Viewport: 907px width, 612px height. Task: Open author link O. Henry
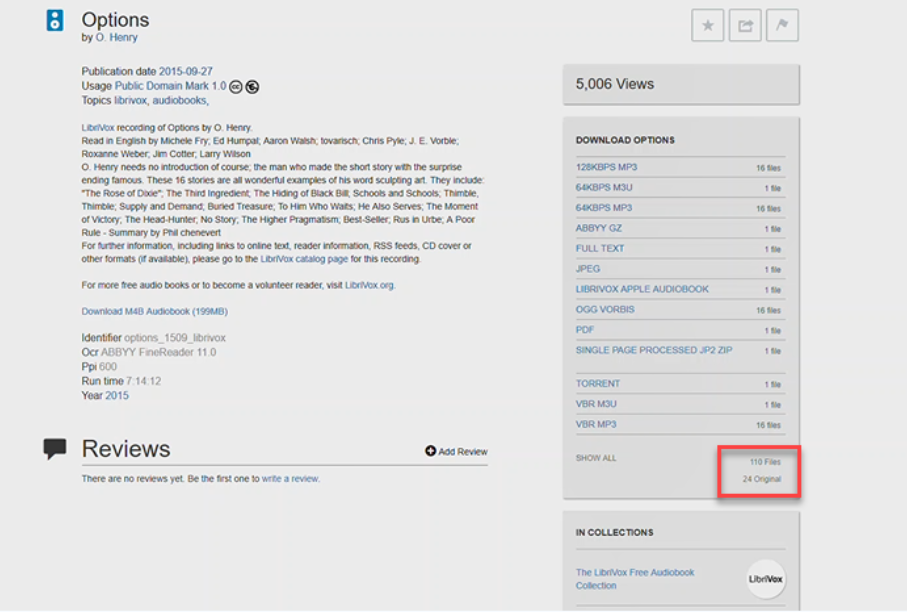point(116,37)
